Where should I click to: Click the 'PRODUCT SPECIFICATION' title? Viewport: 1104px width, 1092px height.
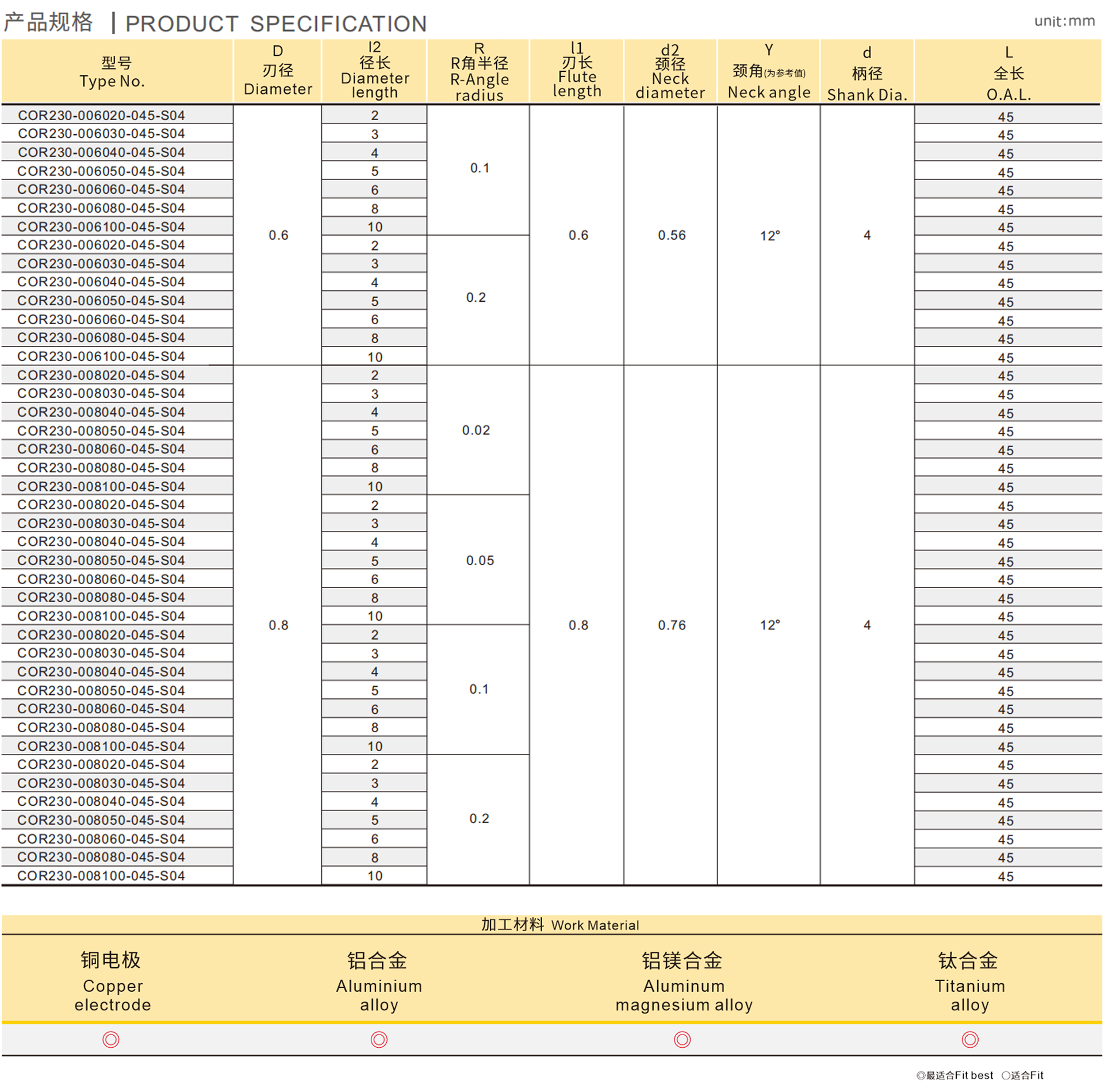pos(276,24)
